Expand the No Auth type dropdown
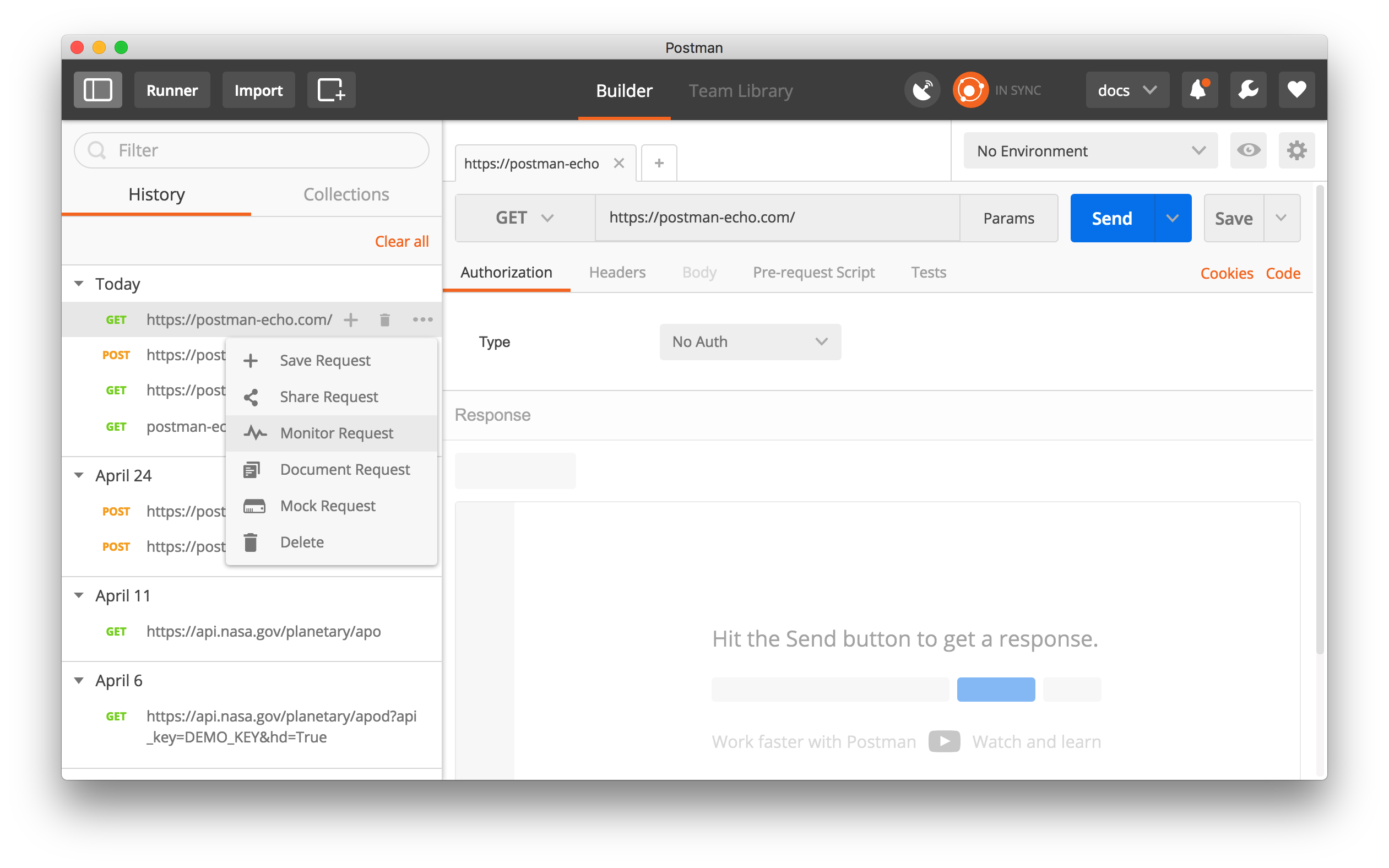1389x868 pixels. [750, 342]
